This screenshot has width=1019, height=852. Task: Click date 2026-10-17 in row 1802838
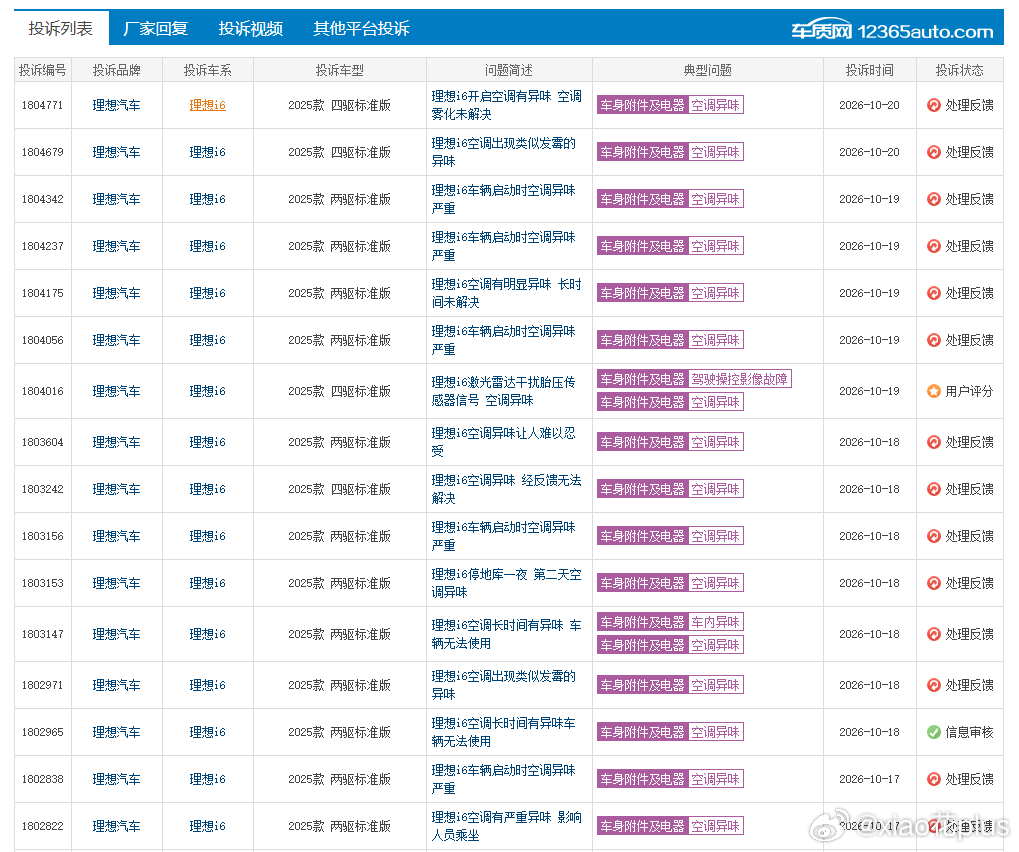coord(870,779)
